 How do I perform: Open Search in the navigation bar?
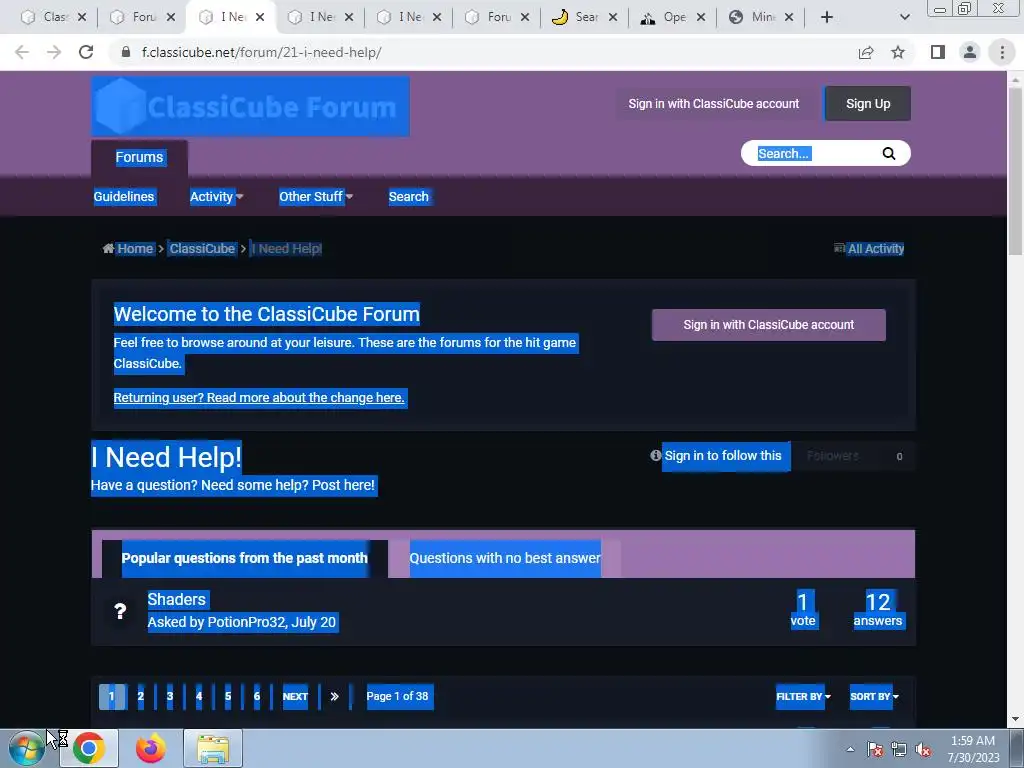click(409, 197)
